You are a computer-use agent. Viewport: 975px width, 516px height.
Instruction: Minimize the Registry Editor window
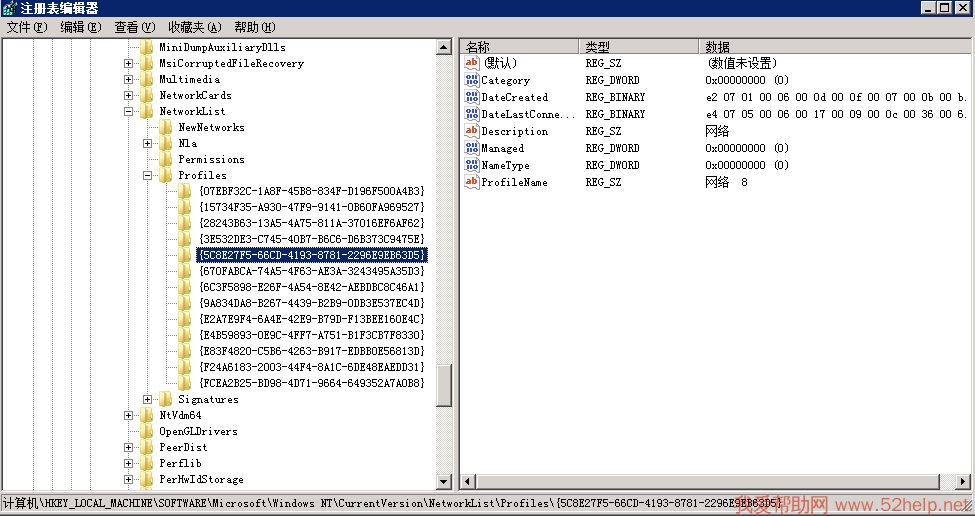[928, 8]
